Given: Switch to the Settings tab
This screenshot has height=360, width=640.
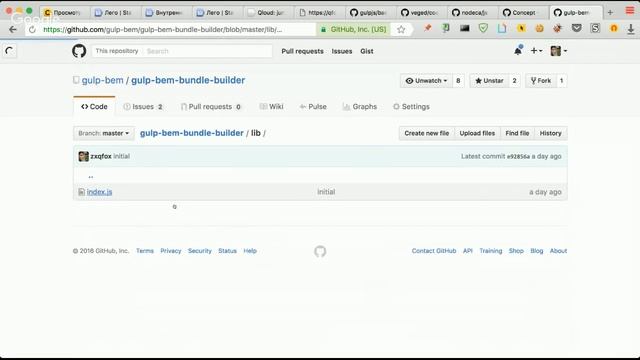Looking at the screenshot, I should pyautogui.click(x=411, y=107).
